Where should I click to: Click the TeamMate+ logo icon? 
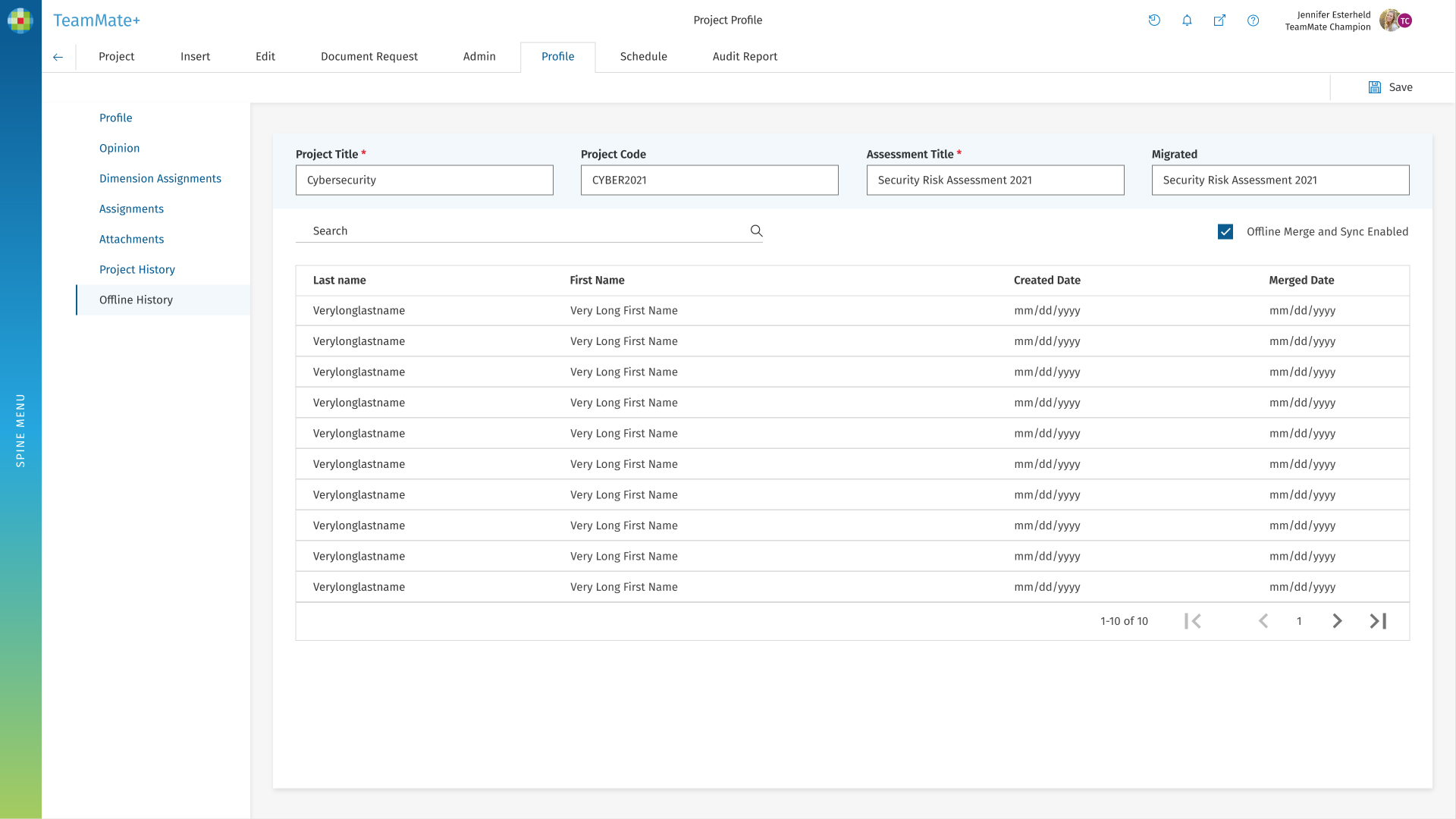(x=20, y=20)
